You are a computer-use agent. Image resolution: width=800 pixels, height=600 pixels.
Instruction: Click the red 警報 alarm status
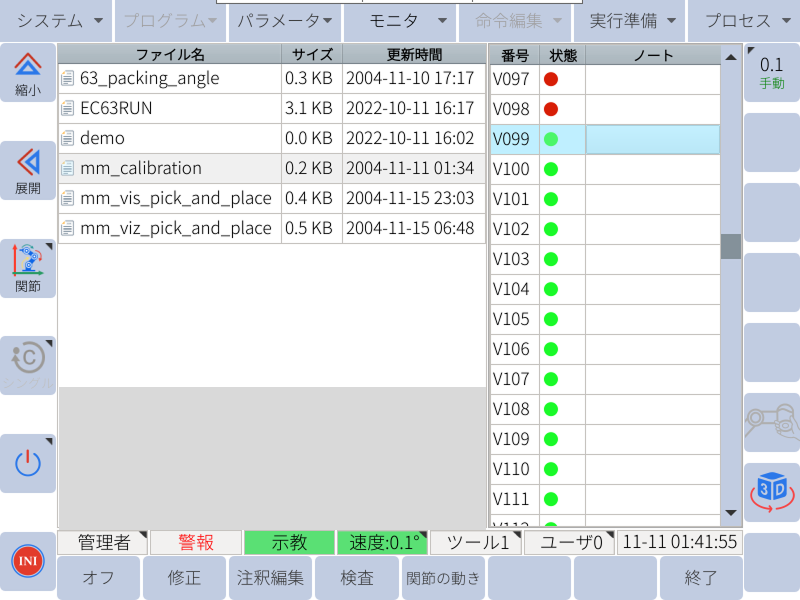pyautogui.click(x=196, y=542)
